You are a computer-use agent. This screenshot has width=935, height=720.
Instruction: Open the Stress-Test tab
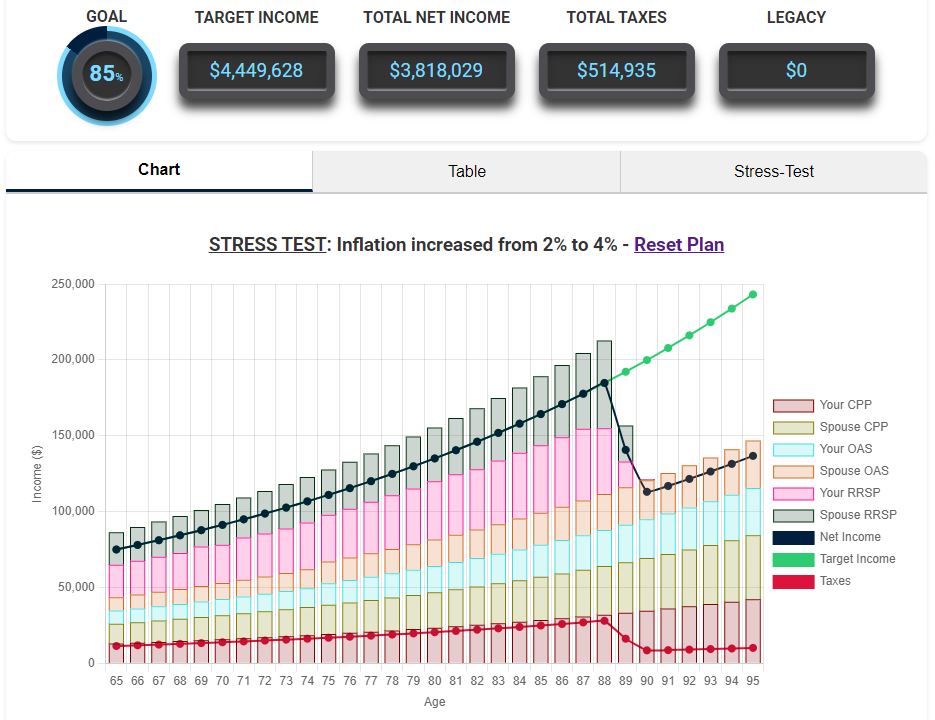coord(773,171)
